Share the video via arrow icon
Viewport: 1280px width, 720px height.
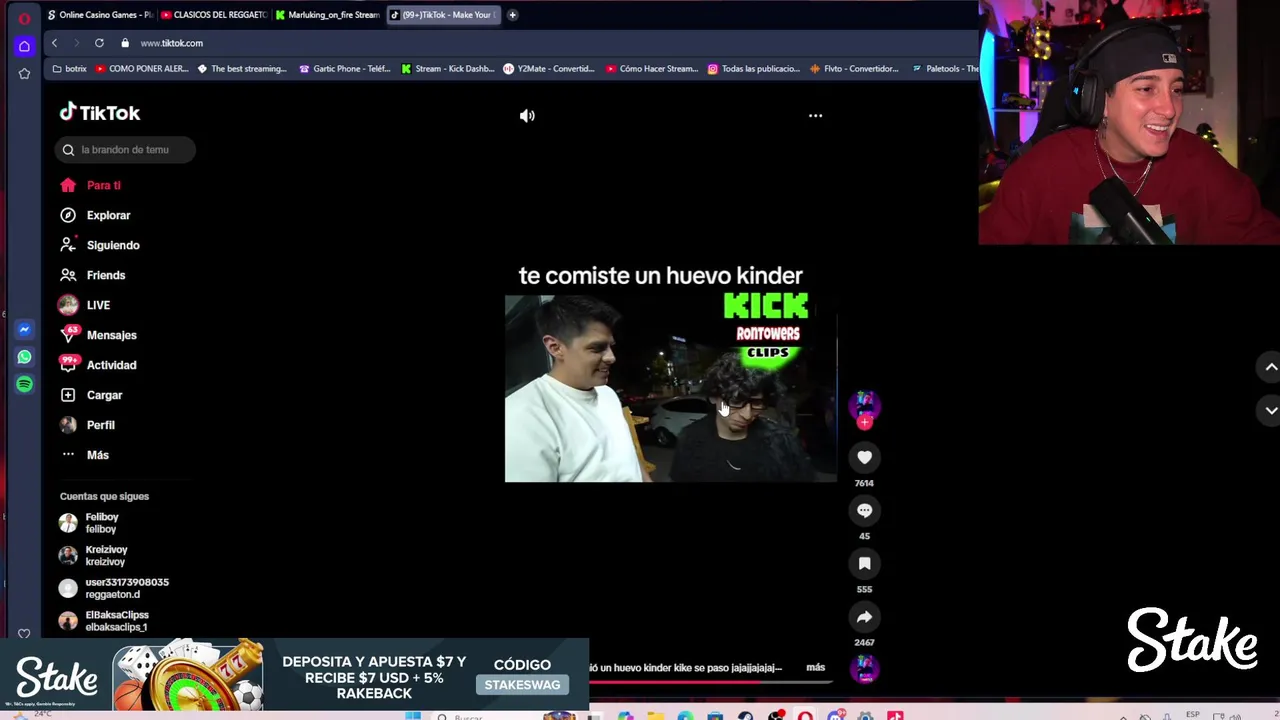click(x=864, y=617)
